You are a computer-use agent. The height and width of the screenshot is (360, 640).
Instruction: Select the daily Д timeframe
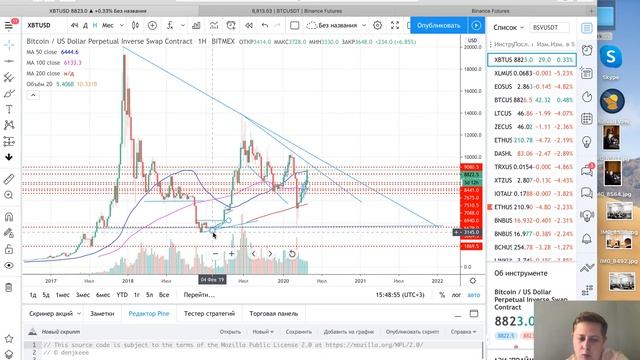85,26
